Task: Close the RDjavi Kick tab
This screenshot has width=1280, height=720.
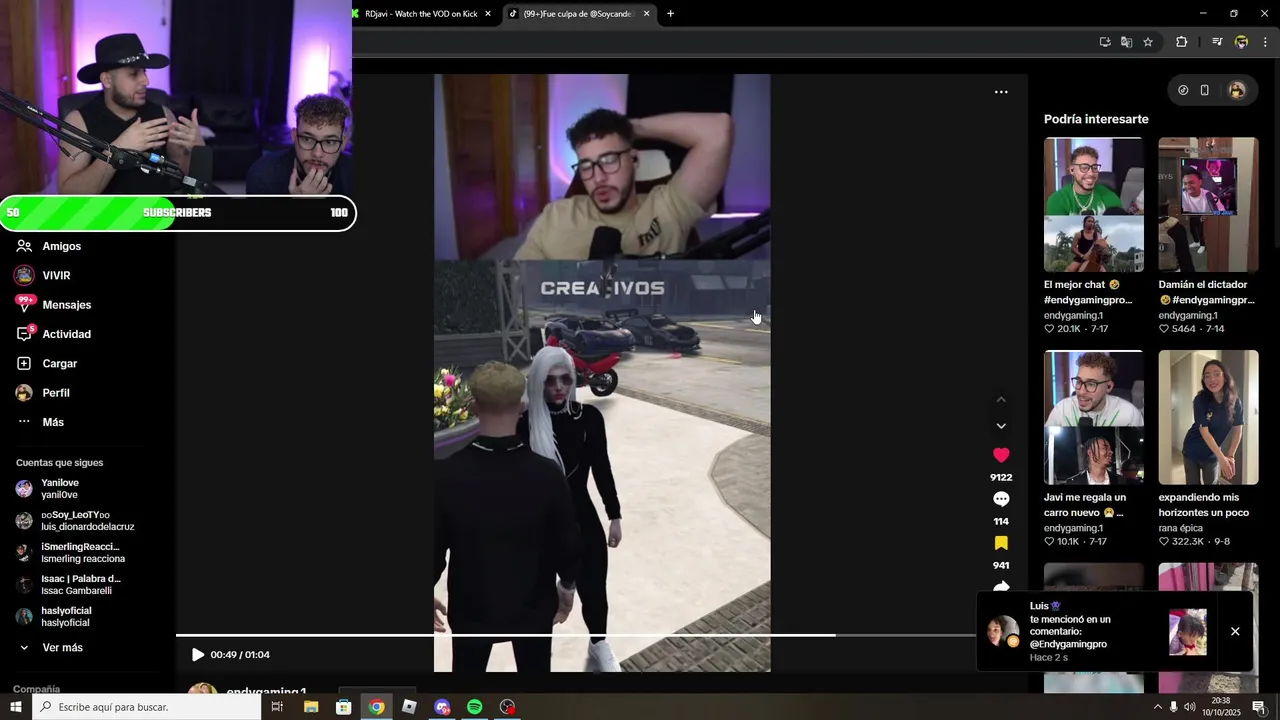Action: pos(488,14)
